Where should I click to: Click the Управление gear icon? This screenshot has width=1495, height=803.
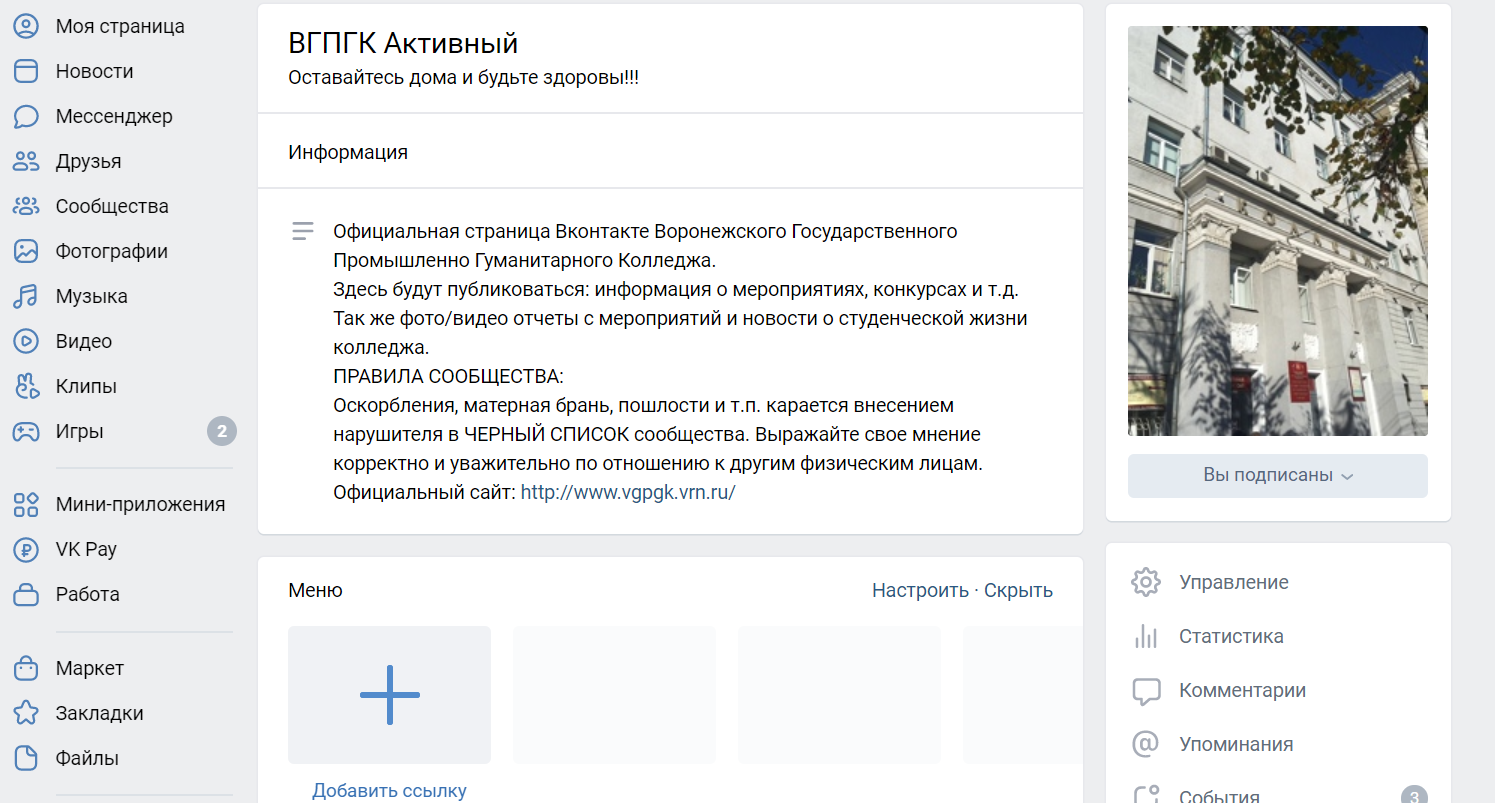click(x=1146, y=582)
